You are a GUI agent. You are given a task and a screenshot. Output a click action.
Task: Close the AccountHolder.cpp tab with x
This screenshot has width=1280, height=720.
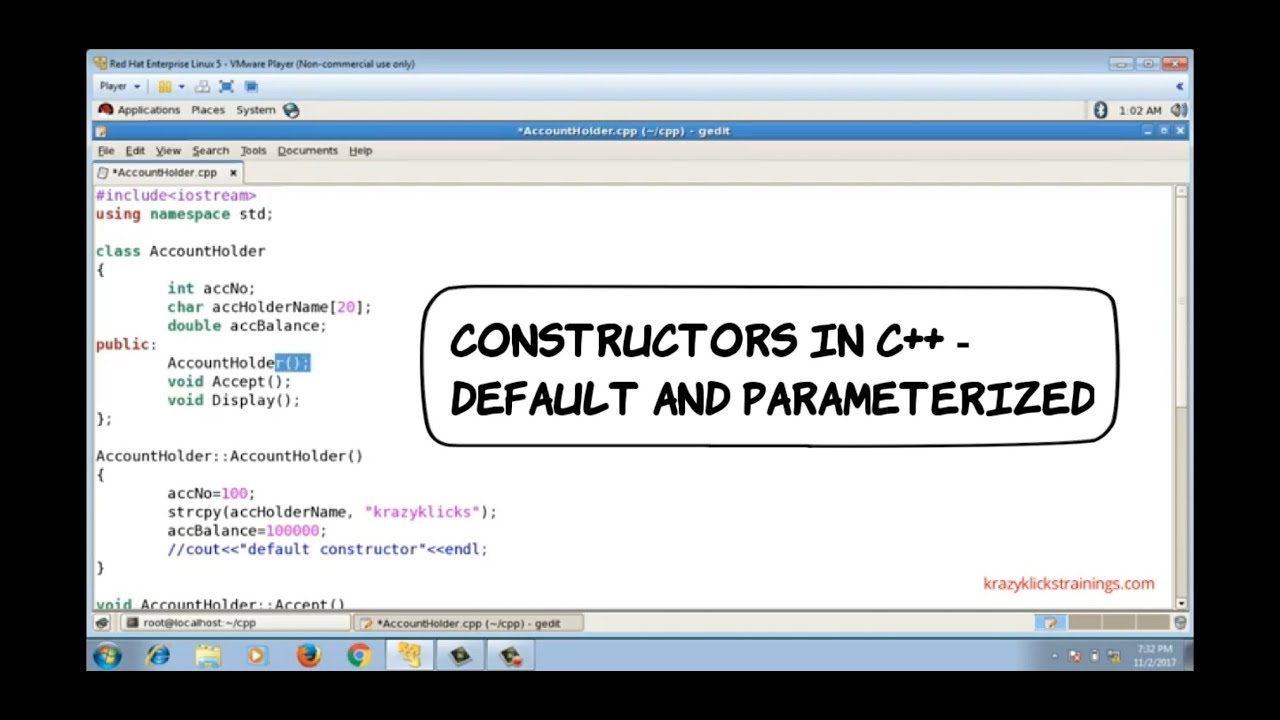(233, 173)
